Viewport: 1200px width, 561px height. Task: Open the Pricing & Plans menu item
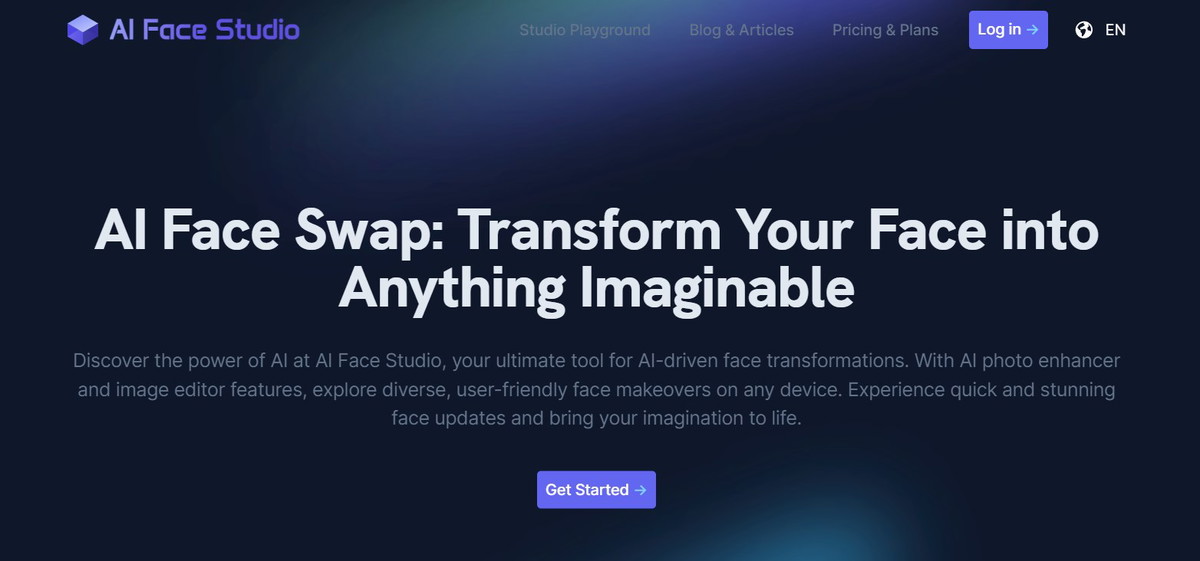pos(885,30)
